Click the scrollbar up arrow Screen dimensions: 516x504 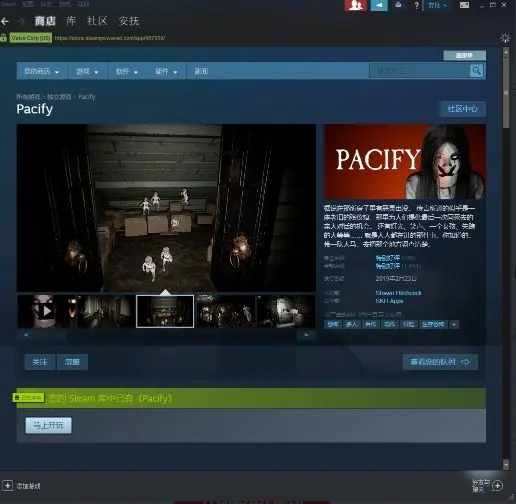[506, 52]
